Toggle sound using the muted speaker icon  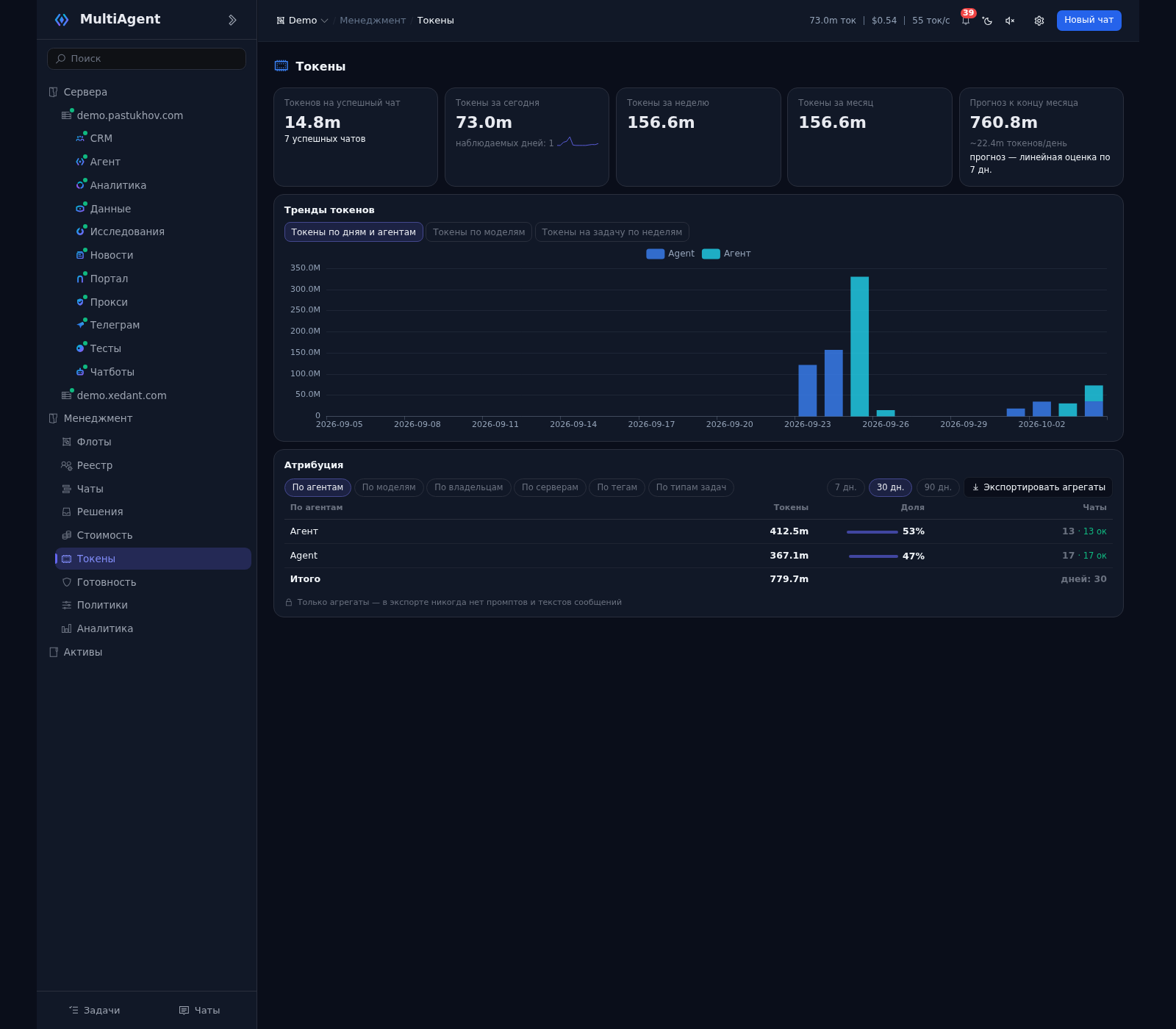pos(1010,21)
